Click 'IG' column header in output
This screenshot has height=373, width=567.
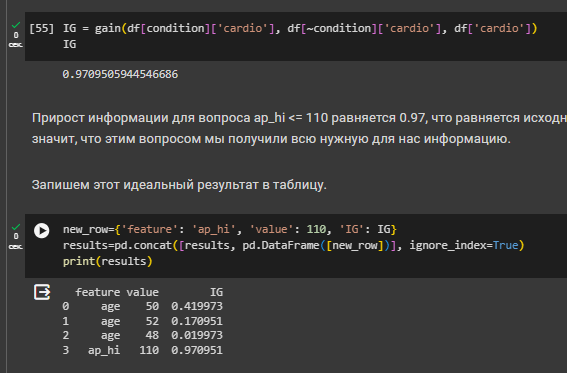pos(217,292)
